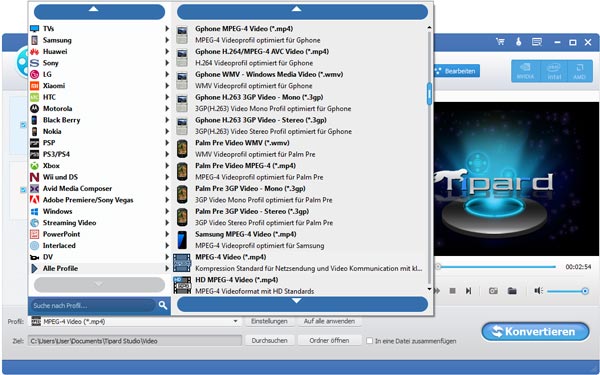Click the Xiaomi logo icon
The image size is (600, 375).
click(x=34, y=86)
